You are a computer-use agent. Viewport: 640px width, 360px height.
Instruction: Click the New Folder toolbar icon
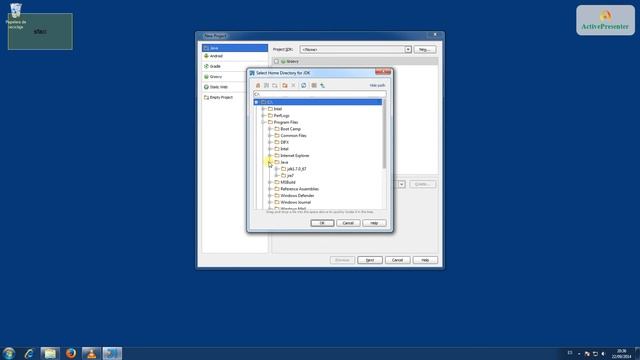284,85
